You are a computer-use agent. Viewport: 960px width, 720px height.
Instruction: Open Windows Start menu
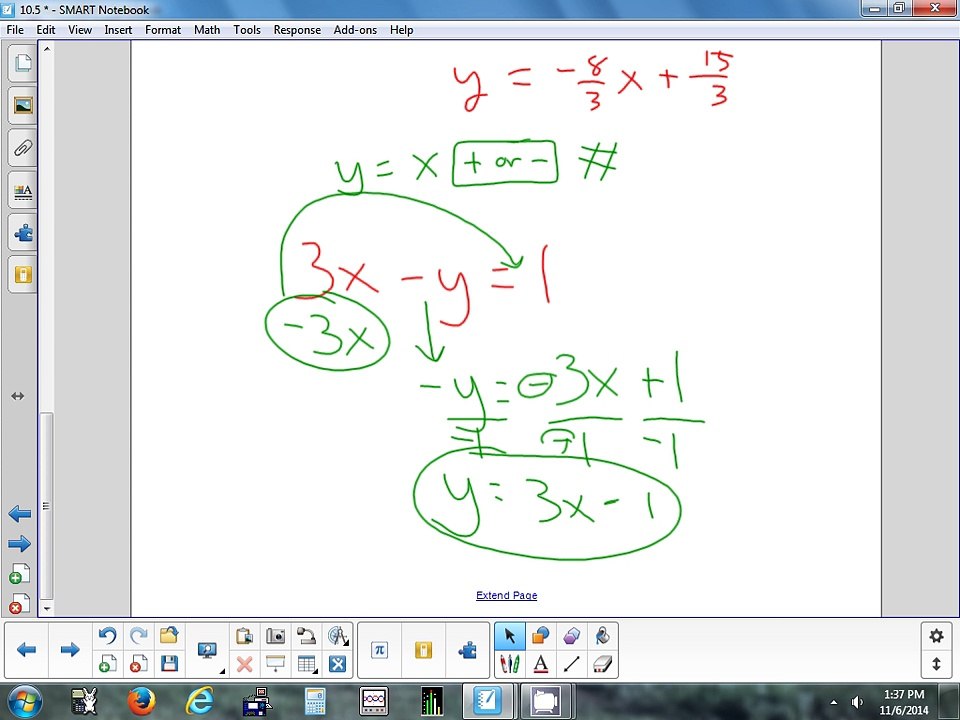24,702
